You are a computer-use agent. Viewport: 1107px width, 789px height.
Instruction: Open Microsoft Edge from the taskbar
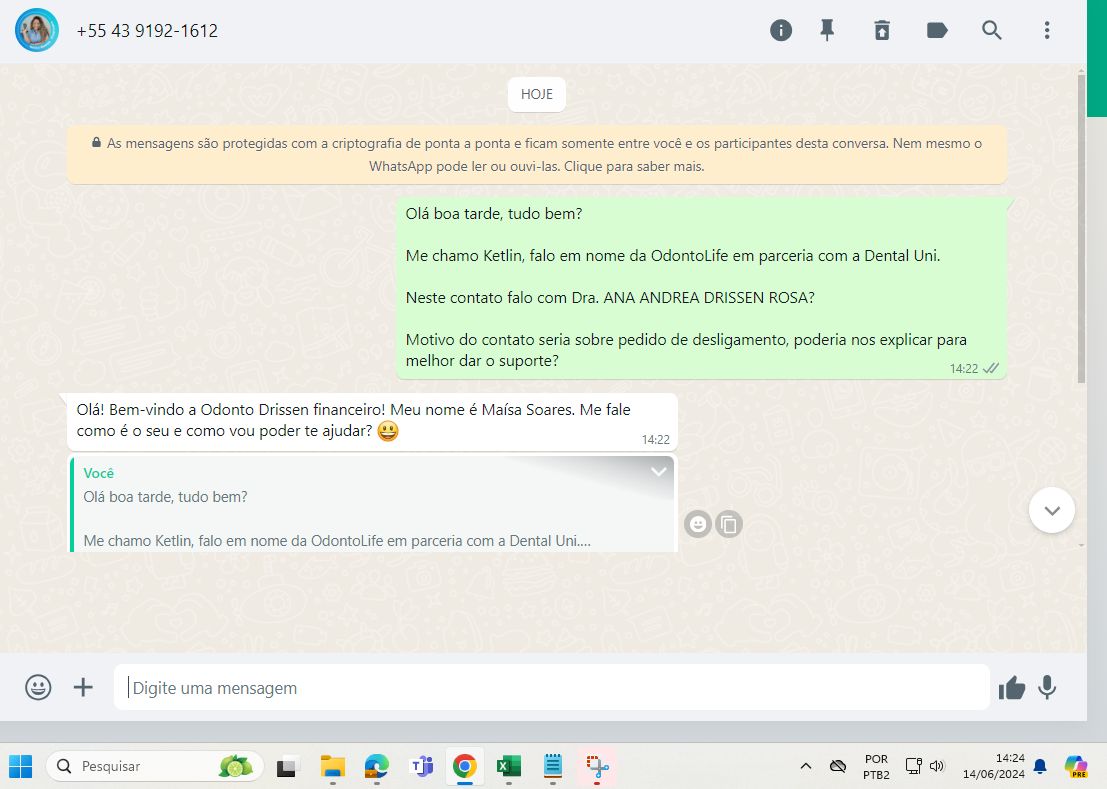tap(376, 766)
